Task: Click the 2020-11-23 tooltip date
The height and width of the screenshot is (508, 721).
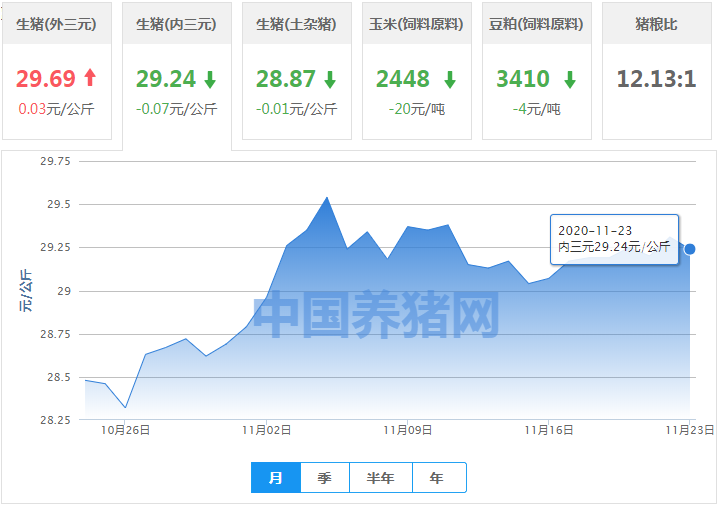Action: tap(595, 230)
